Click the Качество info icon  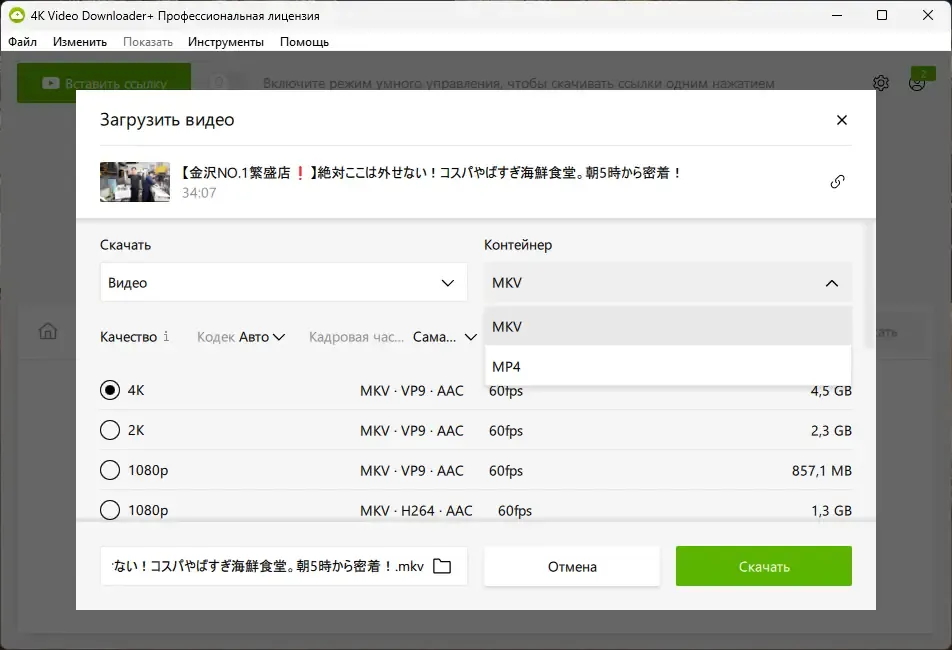[166, 336]
